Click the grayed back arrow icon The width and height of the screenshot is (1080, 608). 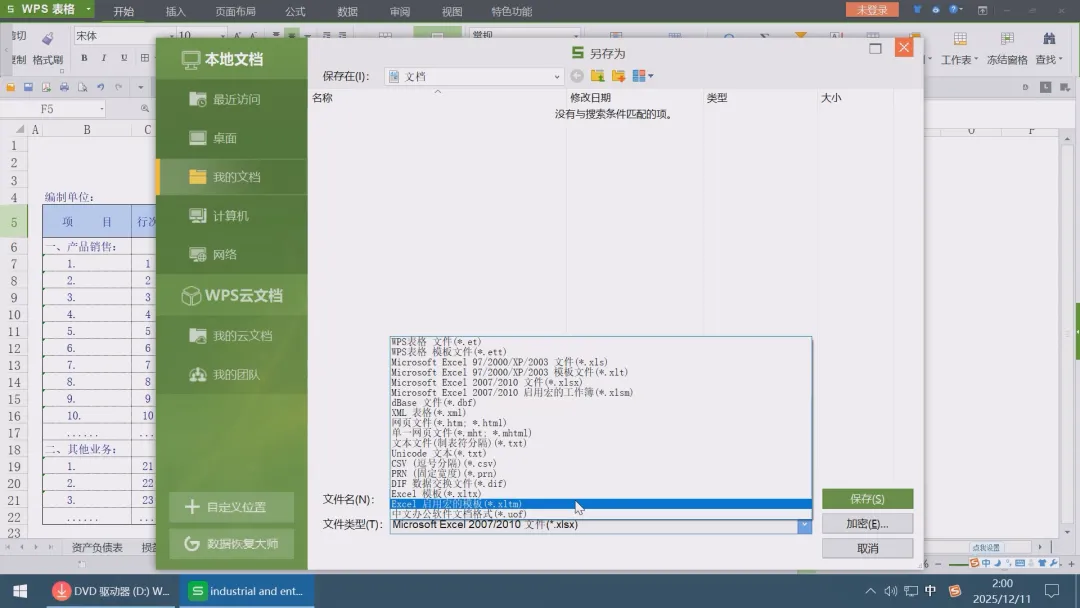577,76
